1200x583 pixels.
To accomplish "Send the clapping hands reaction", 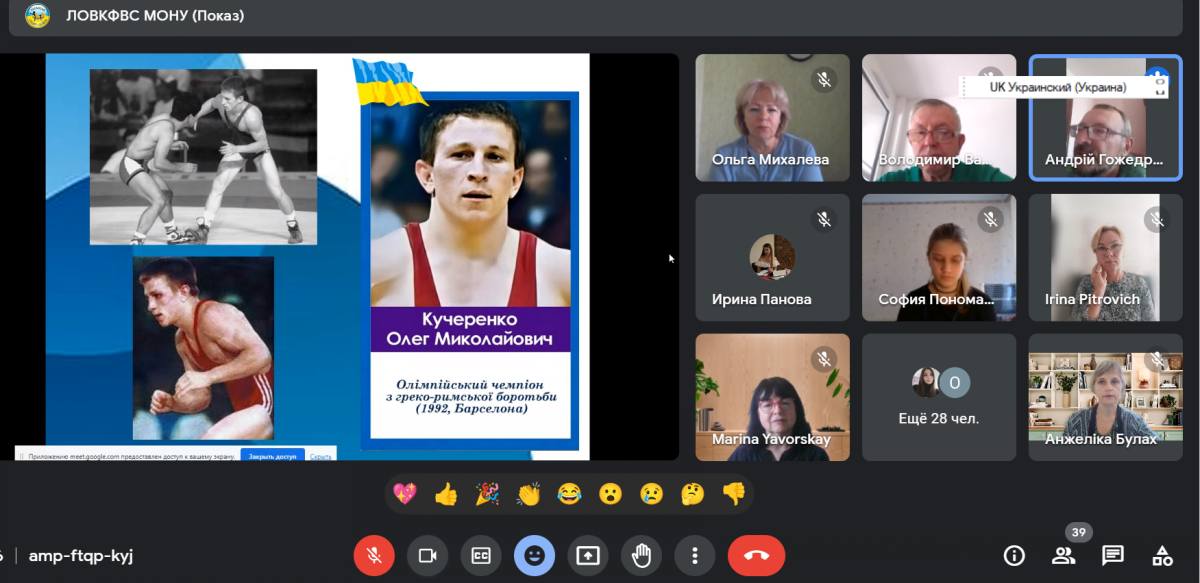I will click(528, 493).
